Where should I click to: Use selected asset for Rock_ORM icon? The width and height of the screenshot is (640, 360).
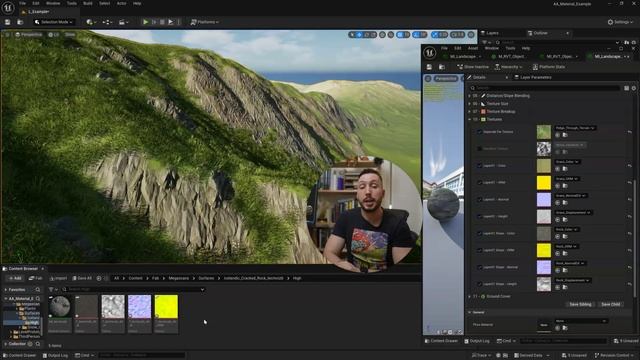pyautogui.click(x=558, y=253)
